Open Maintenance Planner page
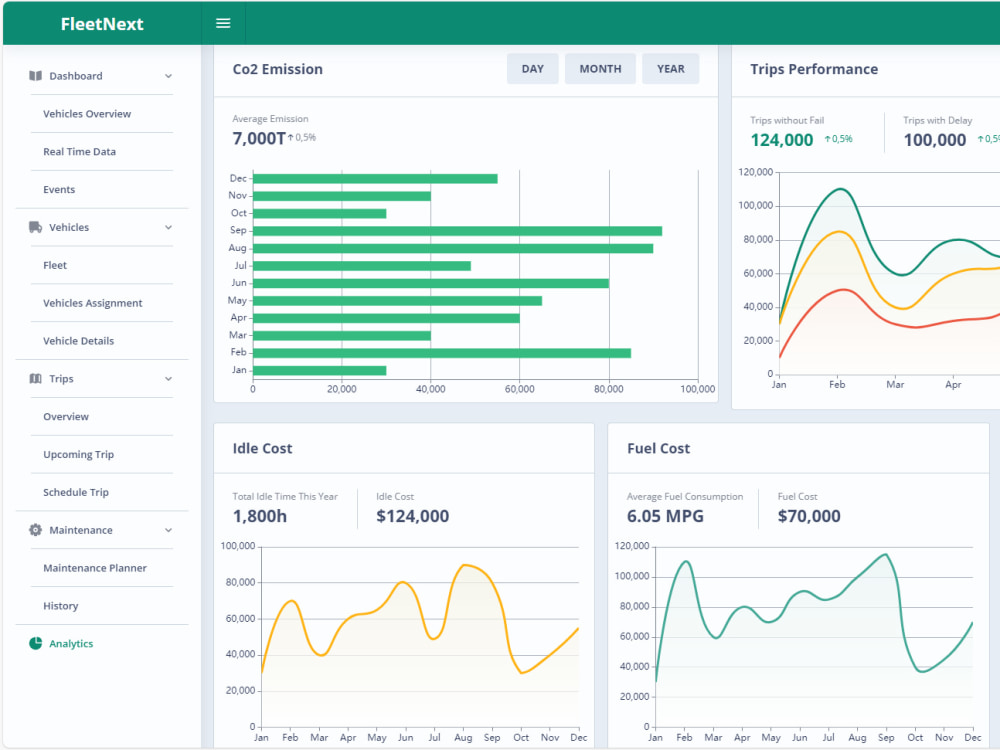The width and height of the screenshot is (1000, 750). [x=95, y=568]
